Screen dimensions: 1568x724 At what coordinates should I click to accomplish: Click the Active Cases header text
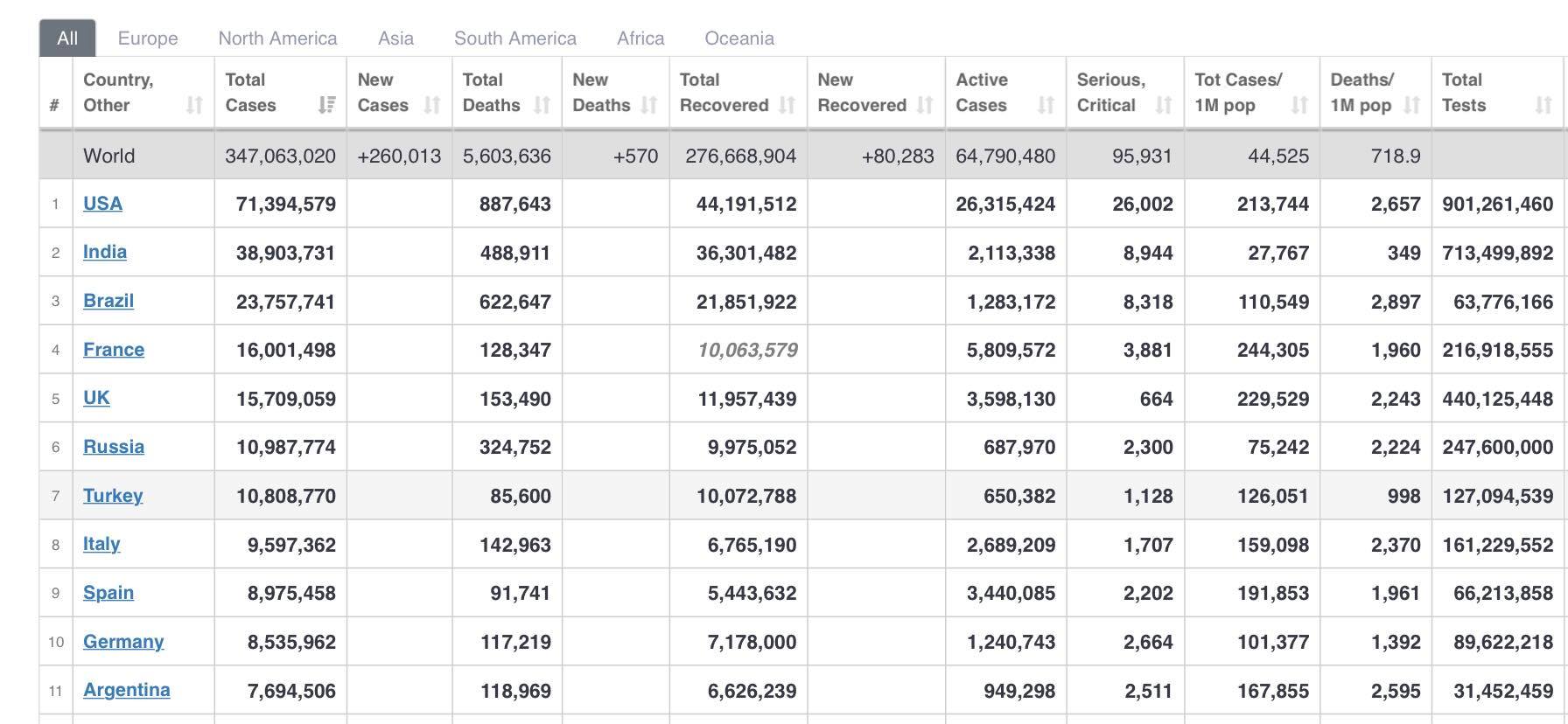(982, 93)
